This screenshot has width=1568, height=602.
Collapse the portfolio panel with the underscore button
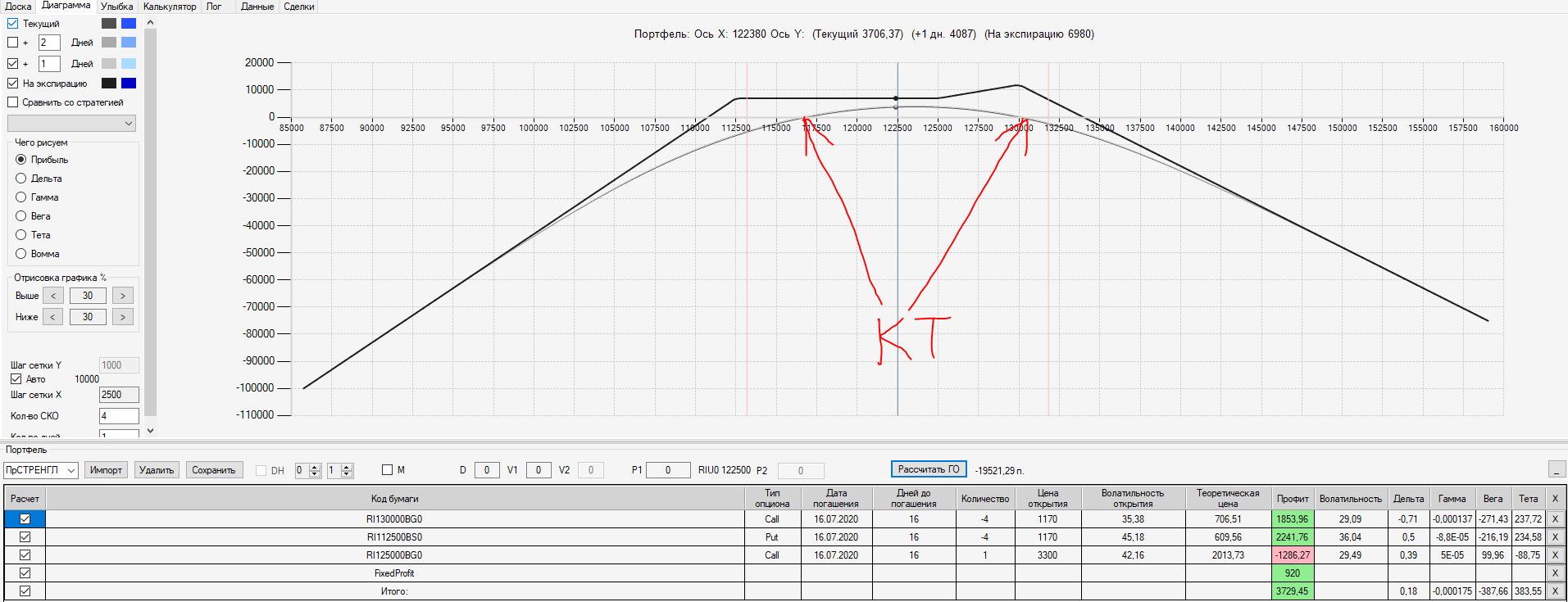(1557, 469)
